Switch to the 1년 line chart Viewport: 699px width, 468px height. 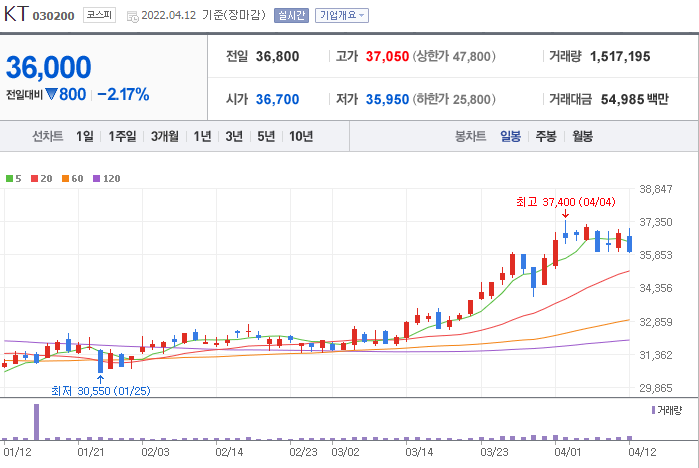[202, 136]
